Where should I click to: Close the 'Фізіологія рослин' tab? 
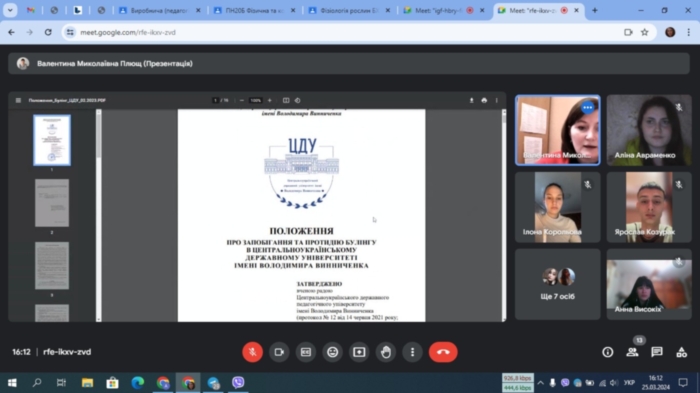point(388,10)
